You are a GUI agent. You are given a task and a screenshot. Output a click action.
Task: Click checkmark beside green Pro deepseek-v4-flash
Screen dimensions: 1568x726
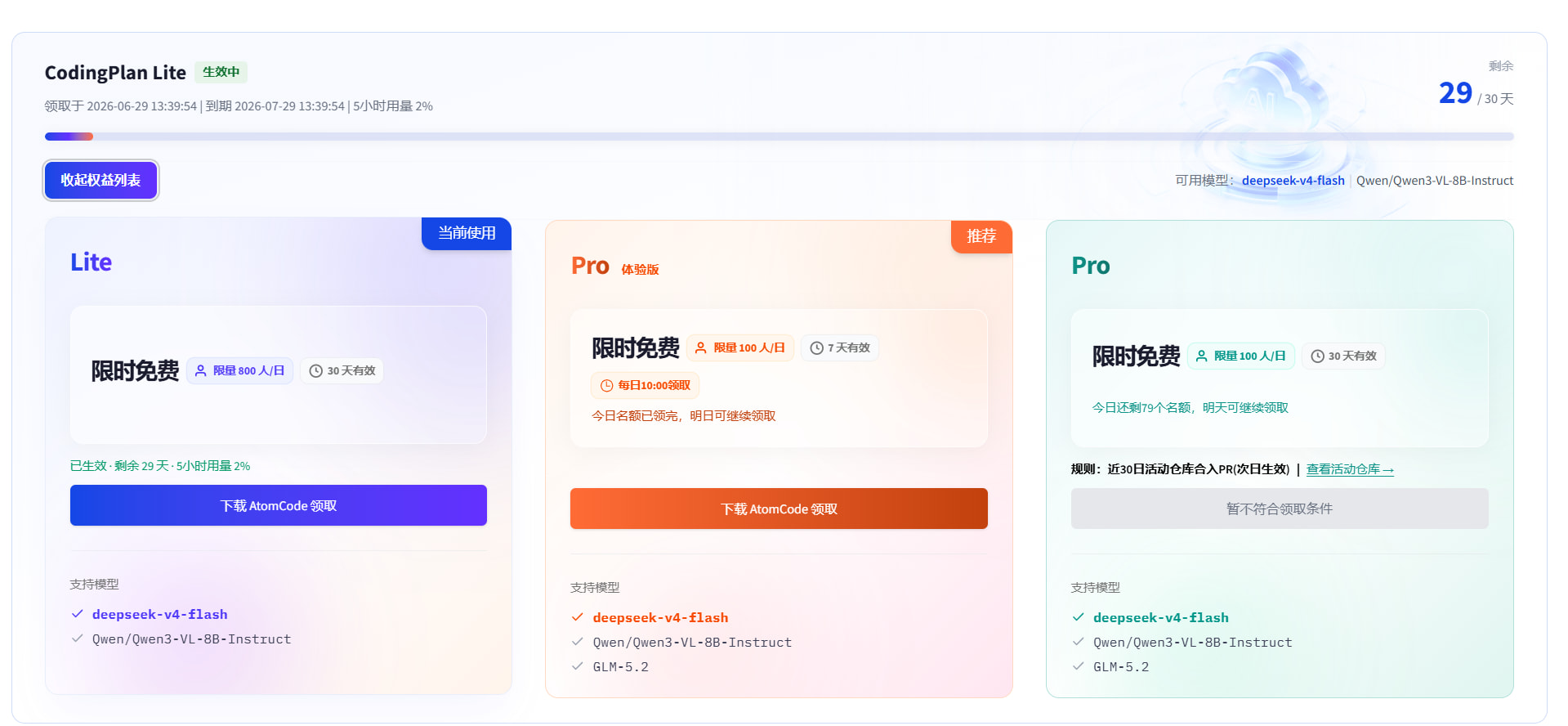point(1079,617)
